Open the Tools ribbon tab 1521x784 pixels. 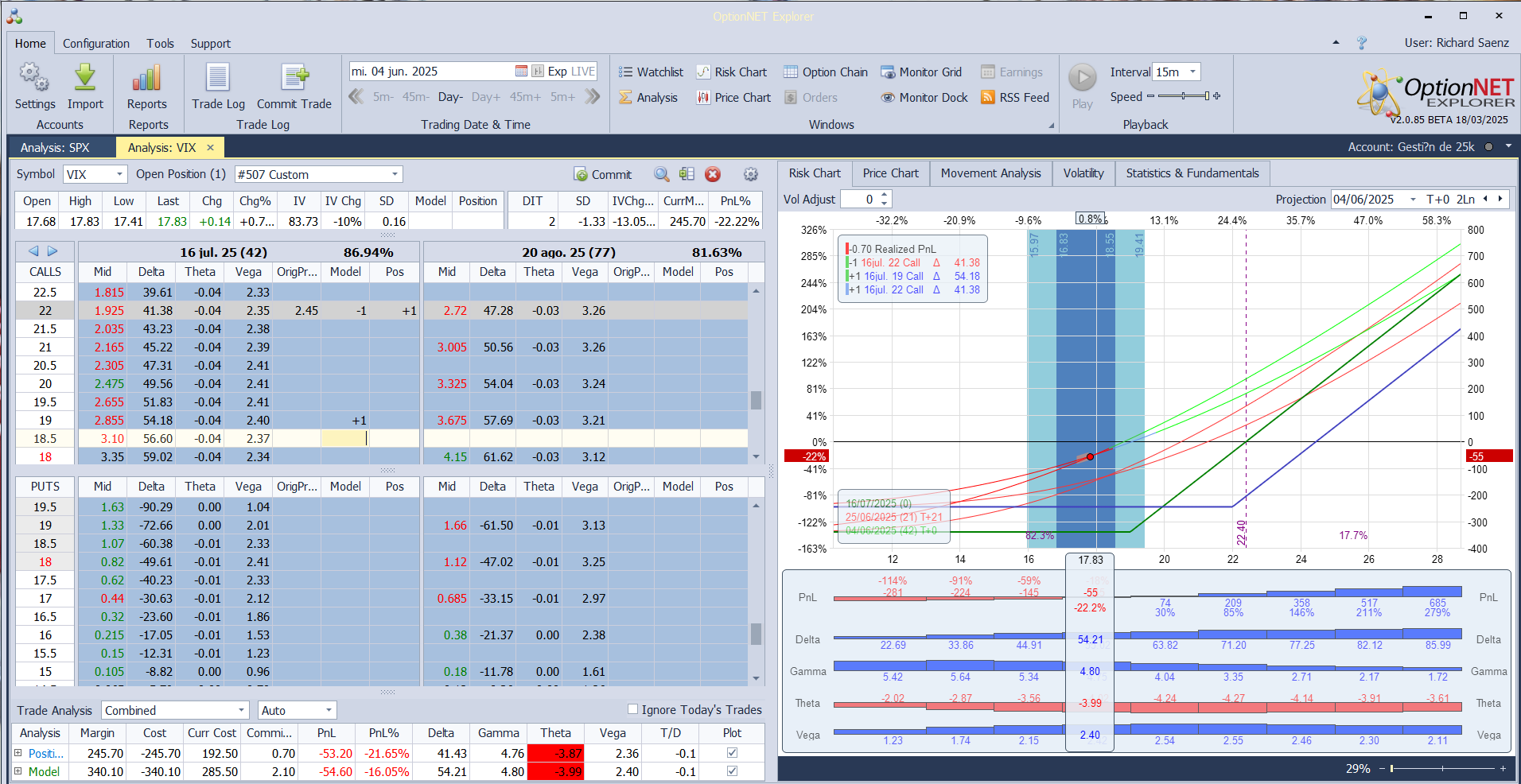pyautogui.click(x=160, y=43)
